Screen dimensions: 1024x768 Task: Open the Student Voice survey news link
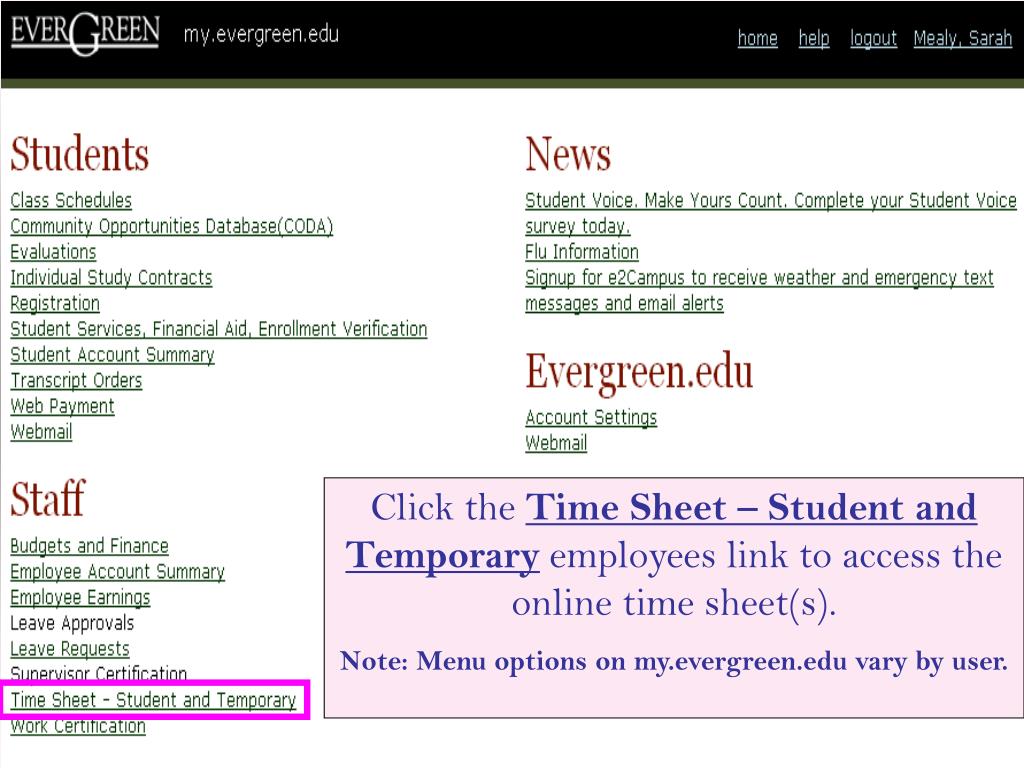coord(771,213)
